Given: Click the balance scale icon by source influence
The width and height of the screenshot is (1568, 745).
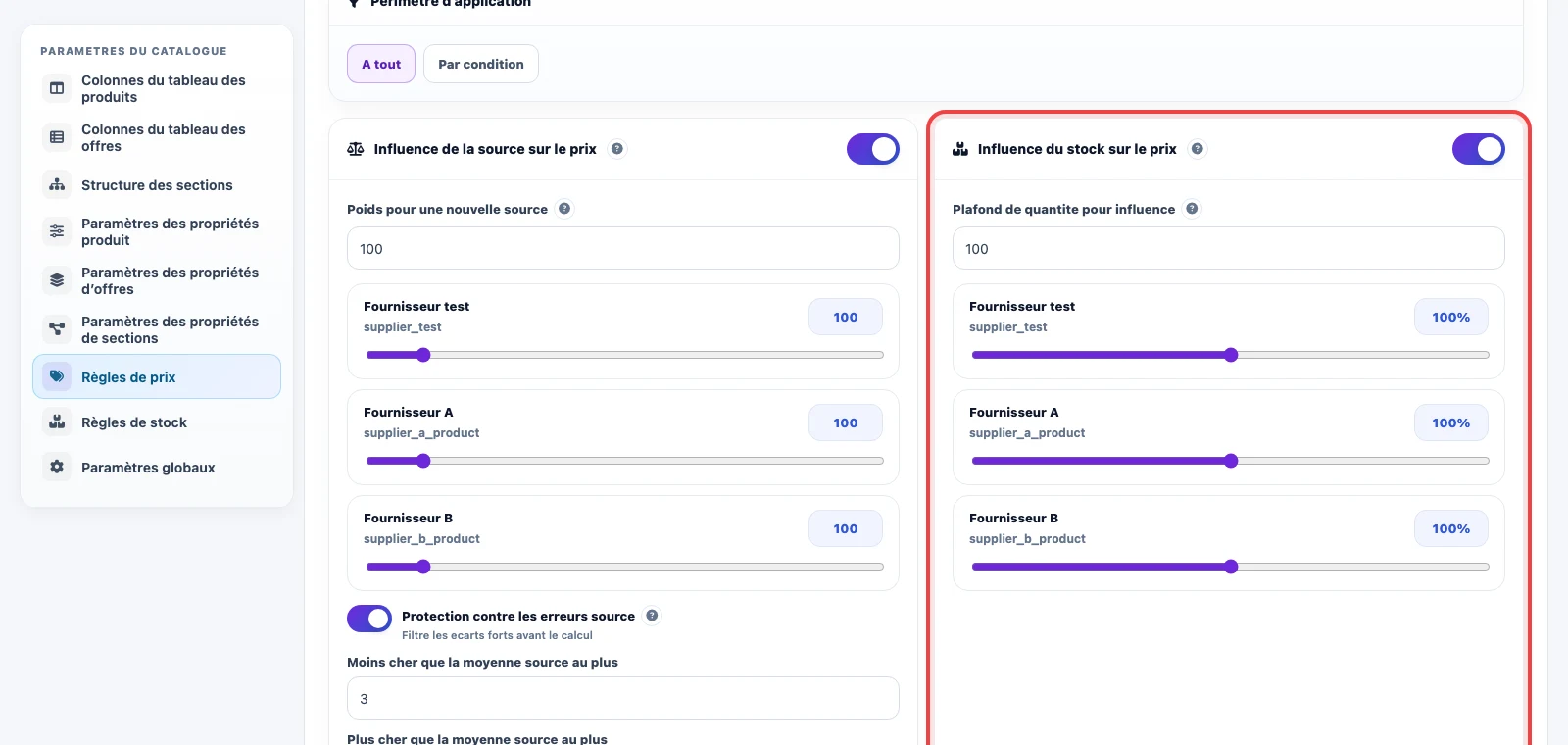Looking at the screenshot, I should pos(356,149).
